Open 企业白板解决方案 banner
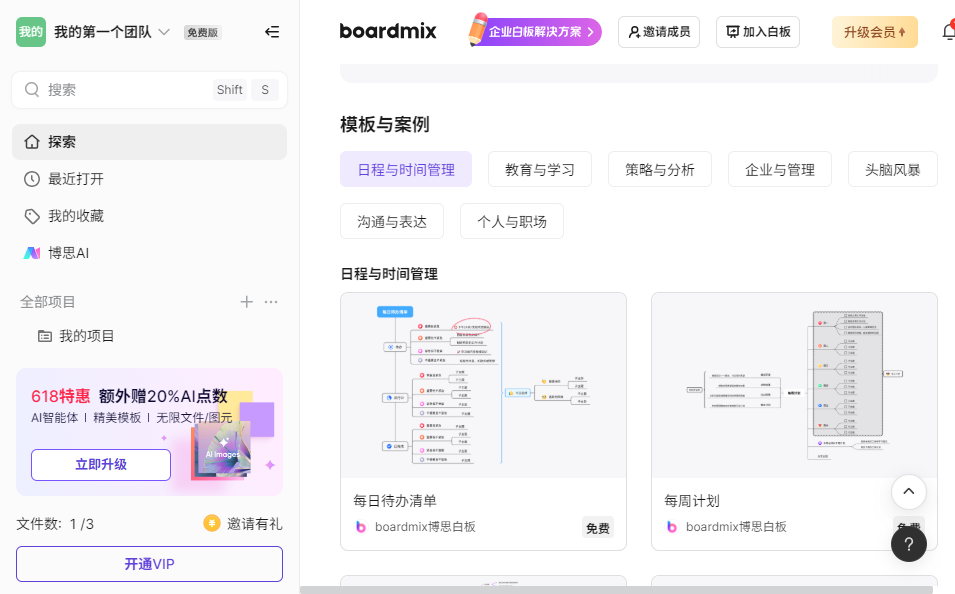 point(535,32)
